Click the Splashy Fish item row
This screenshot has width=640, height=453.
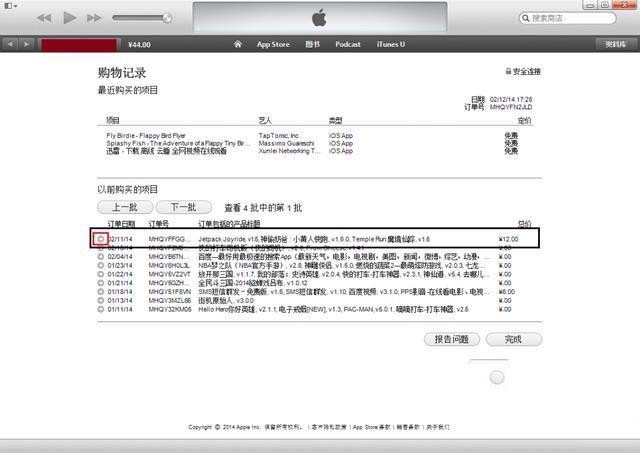178,143
